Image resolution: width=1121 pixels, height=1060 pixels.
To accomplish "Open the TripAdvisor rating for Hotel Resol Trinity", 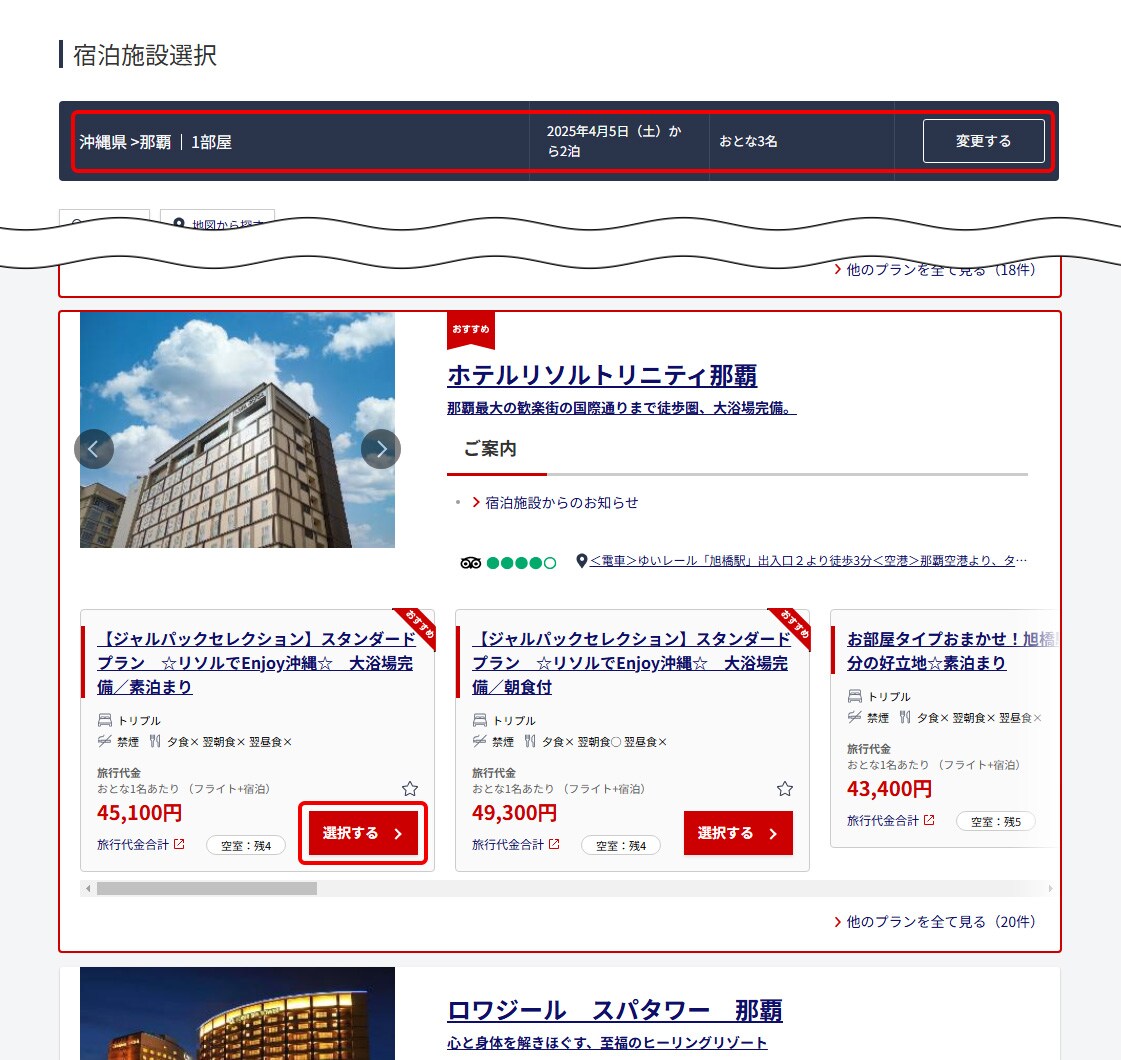I will pyautogui.click(x=508, y=562).
